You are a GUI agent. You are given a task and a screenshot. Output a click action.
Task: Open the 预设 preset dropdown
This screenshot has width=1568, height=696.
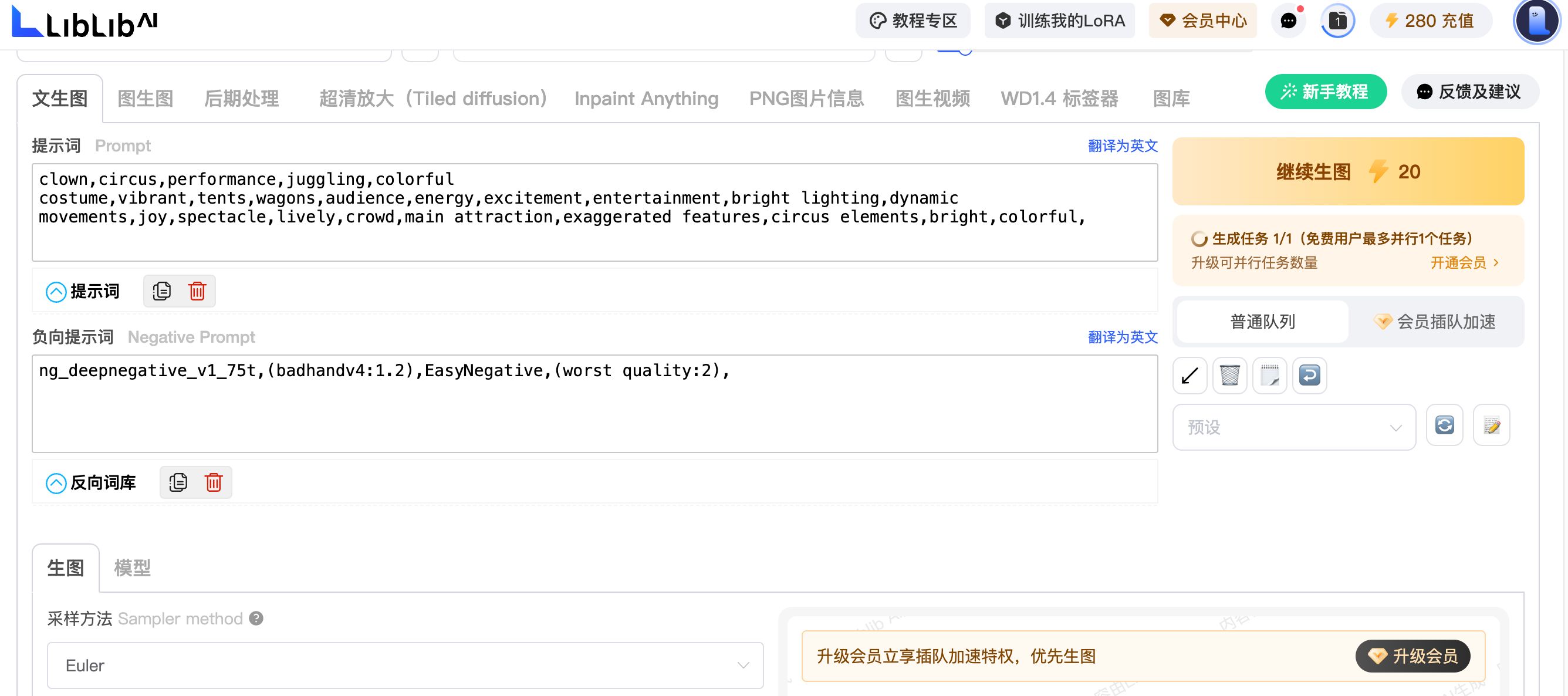click(1293, 427)
